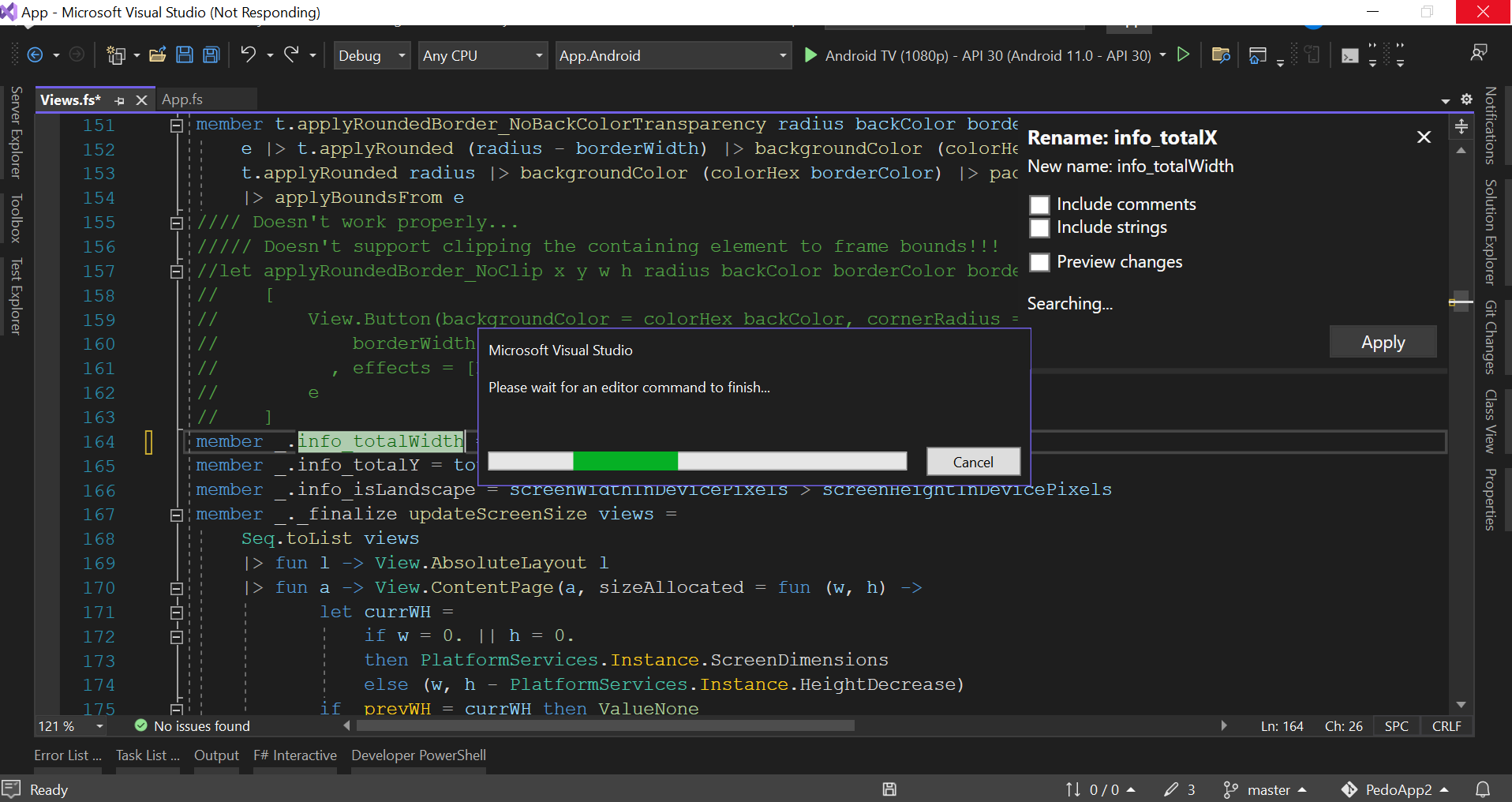Open the undo history dropdown arrow
This screenshot has width=1512, height=802.
(x=270, y=55)
